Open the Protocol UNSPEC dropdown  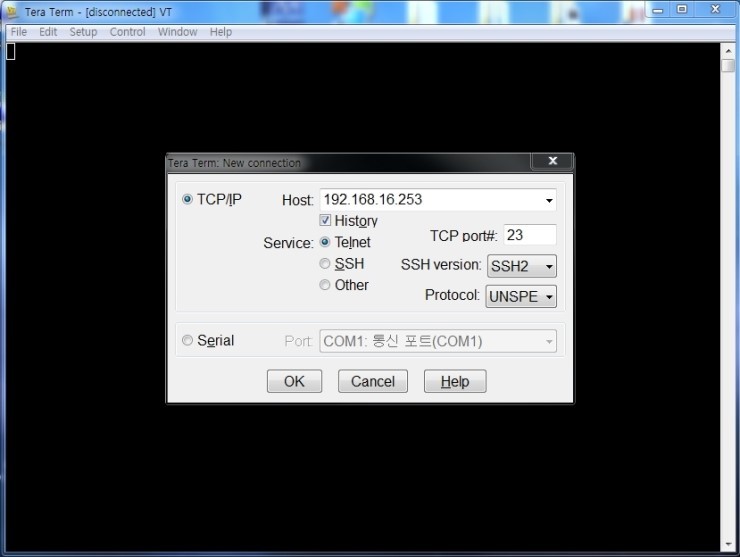521,296
